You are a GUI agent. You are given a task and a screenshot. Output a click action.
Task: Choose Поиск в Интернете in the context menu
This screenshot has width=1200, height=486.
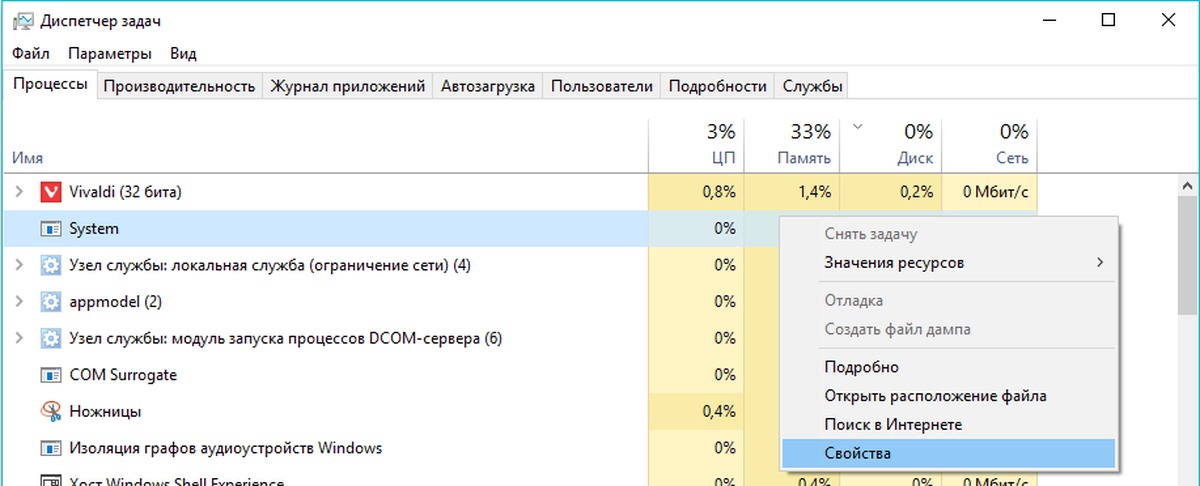pos(948,425)
